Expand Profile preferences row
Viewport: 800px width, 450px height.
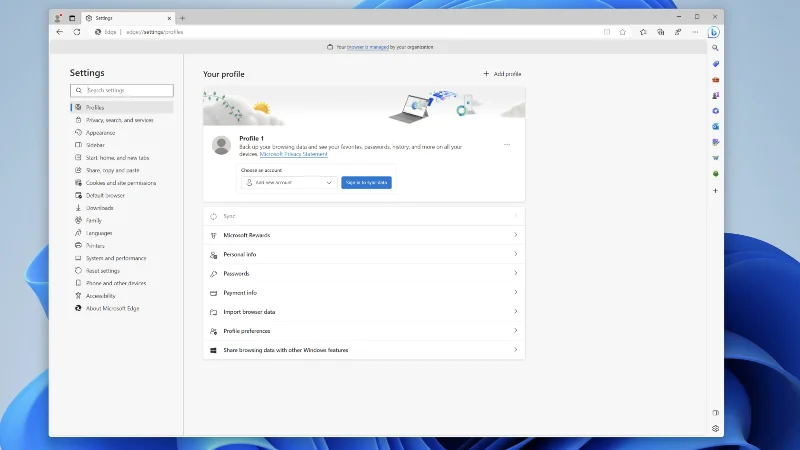point(364,331)
